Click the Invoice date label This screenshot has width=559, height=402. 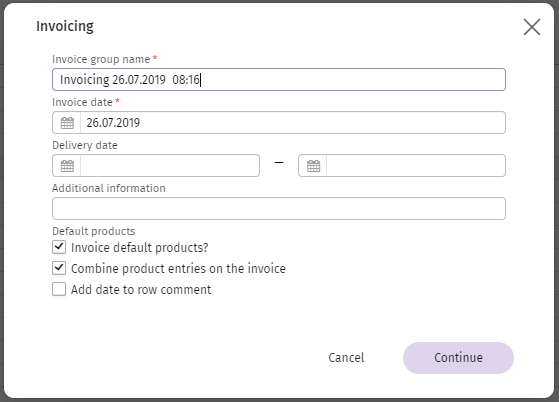(82, 102)
